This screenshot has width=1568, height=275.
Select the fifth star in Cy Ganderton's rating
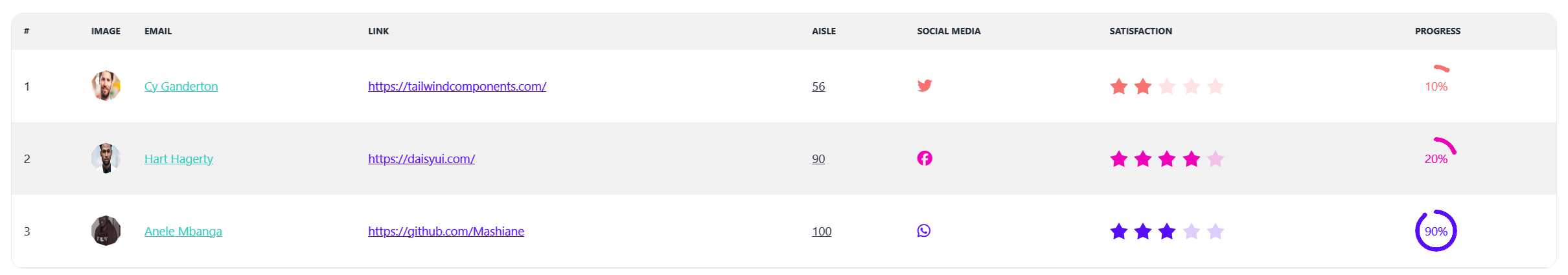pyautogui.click(x=1216, y=86)
